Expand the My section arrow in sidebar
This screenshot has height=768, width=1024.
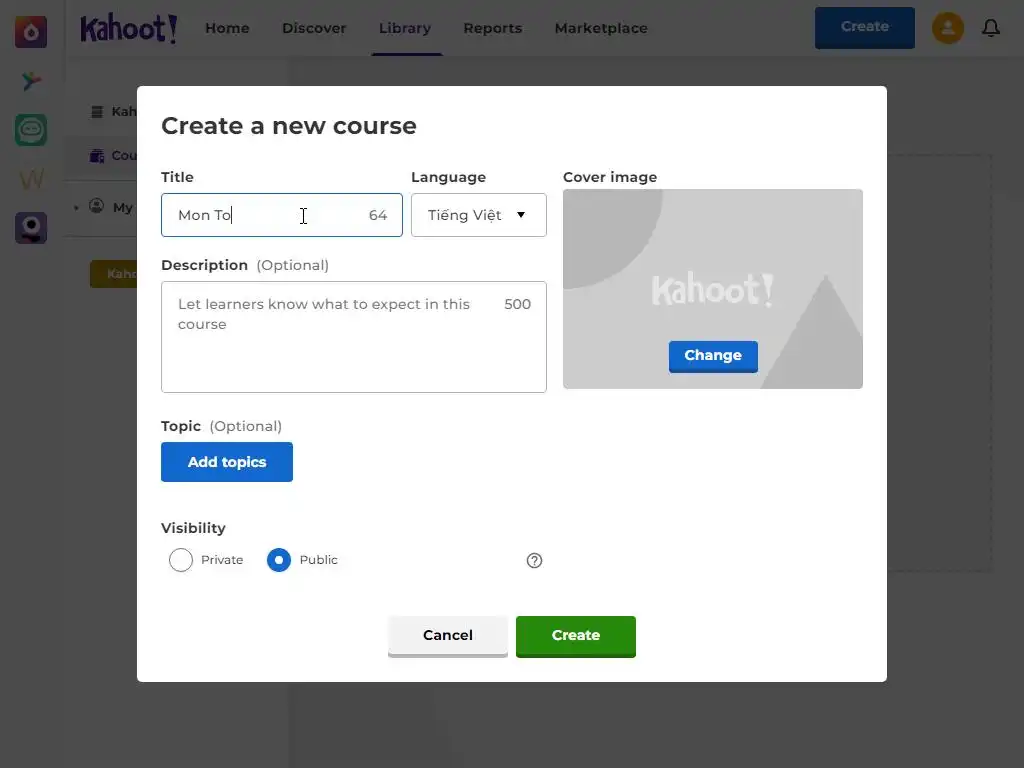click(76, 207)
